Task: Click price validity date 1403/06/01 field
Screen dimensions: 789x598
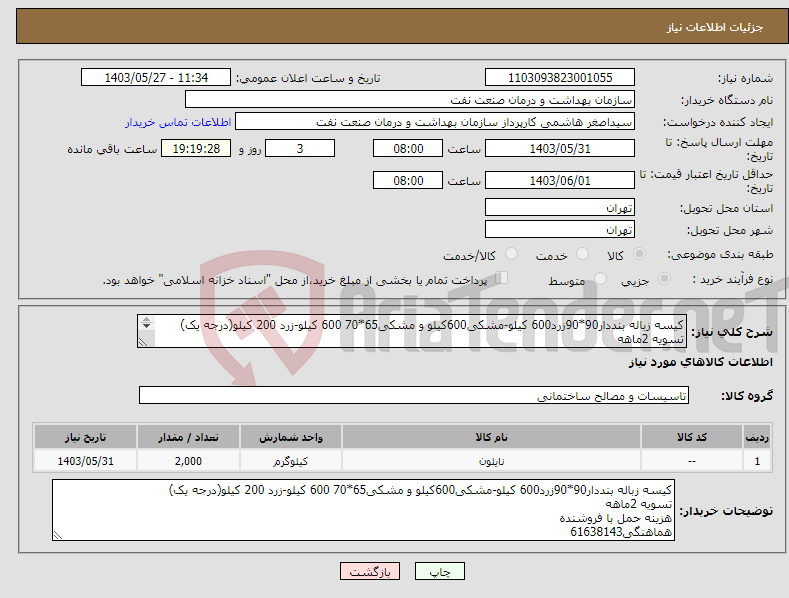Action: [560, 180]
